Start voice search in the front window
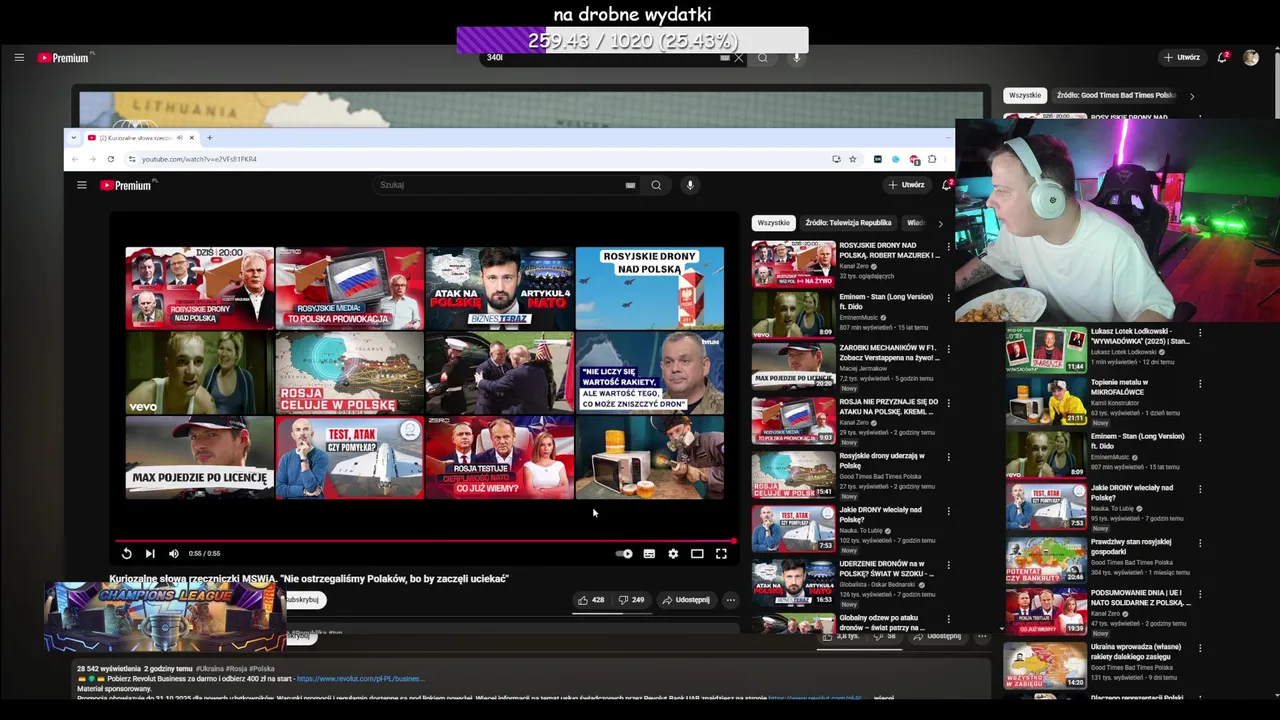The image size is (1280, 720). pyautogui.click(x=689, y=185)
